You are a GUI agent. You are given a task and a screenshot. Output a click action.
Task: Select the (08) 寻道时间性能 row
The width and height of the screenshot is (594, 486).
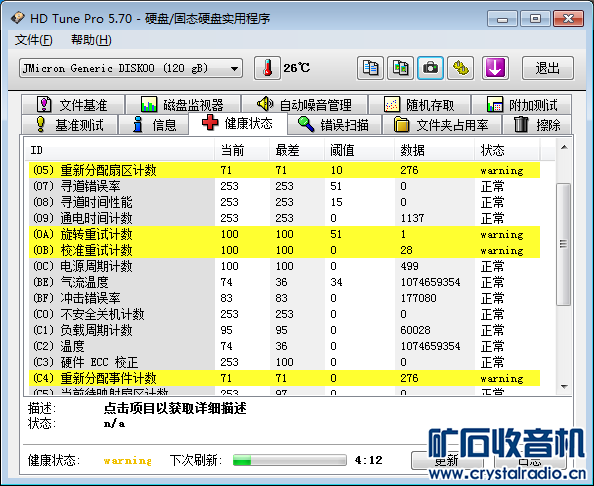(284, 202)
